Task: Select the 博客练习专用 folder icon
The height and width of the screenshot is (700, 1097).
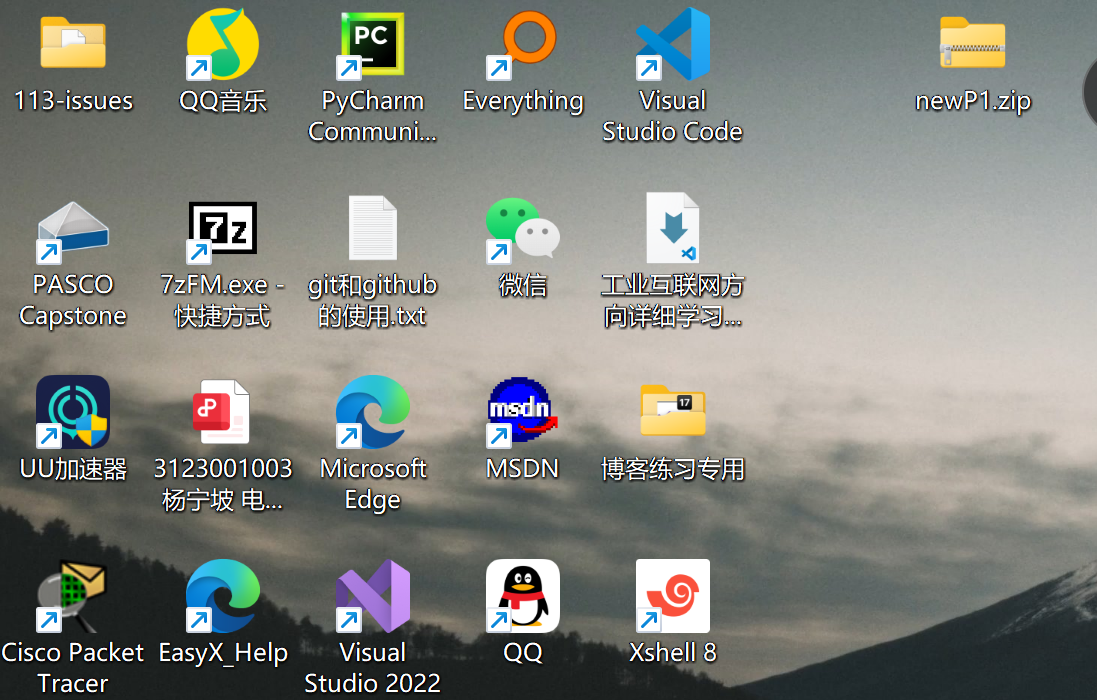Action: tap(672, 410)
